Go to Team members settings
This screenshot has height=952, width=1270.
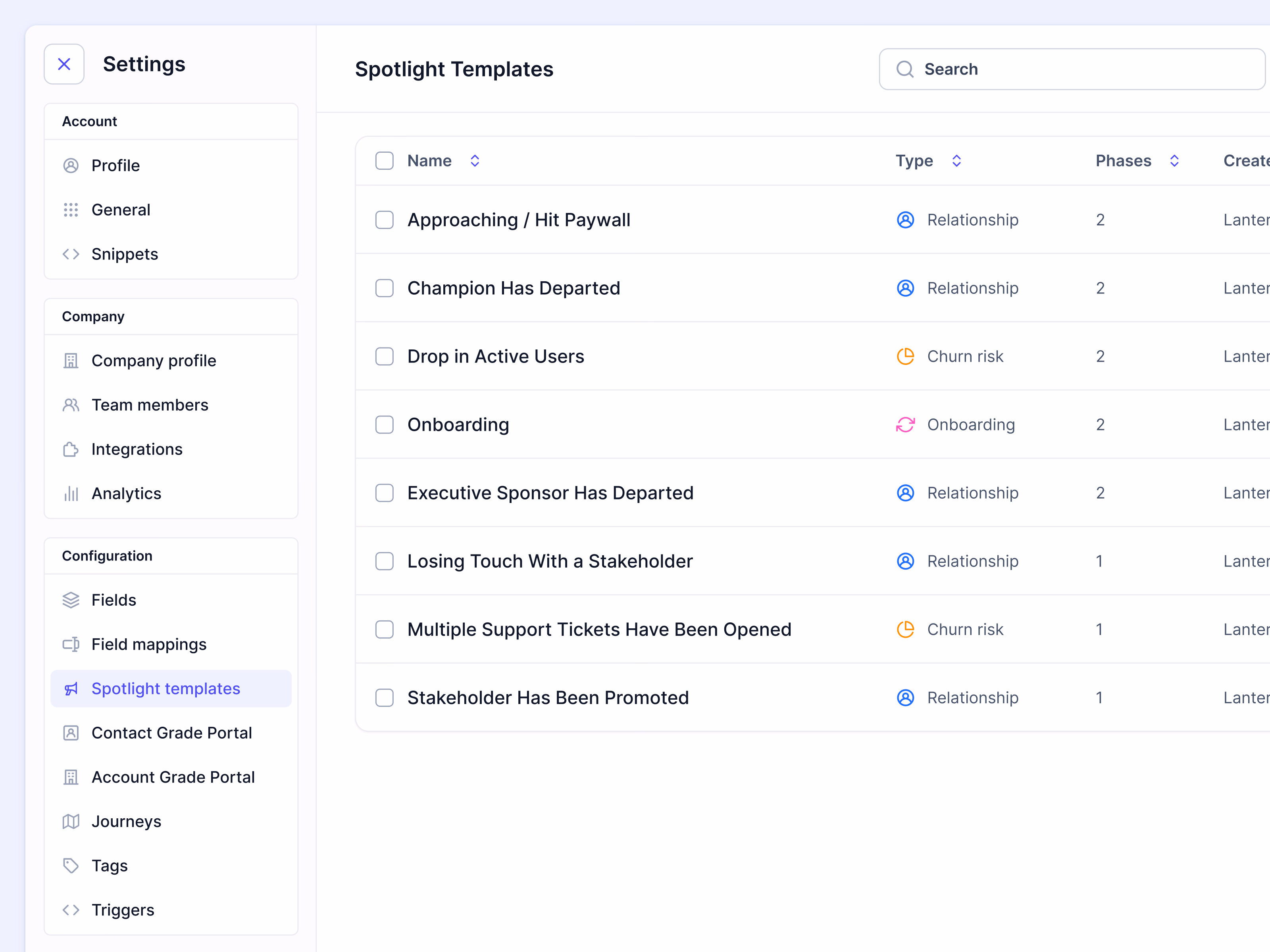tap(171, 405)
